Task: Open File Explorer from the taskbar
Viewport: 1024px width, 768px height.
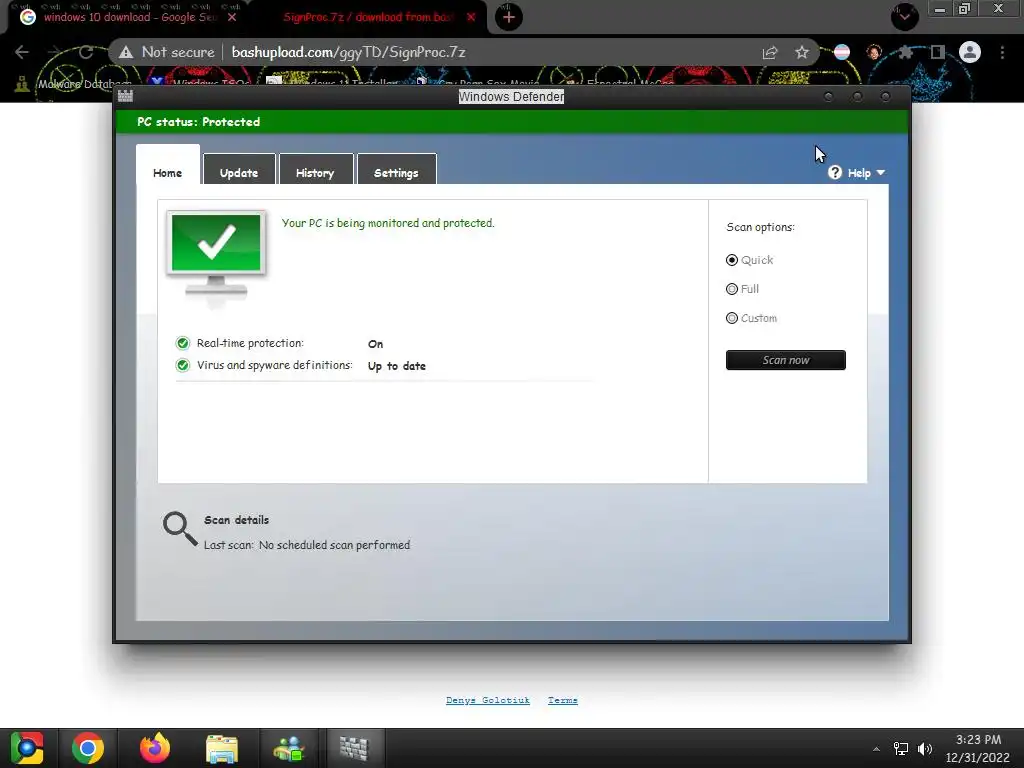Action: (222, 748)
